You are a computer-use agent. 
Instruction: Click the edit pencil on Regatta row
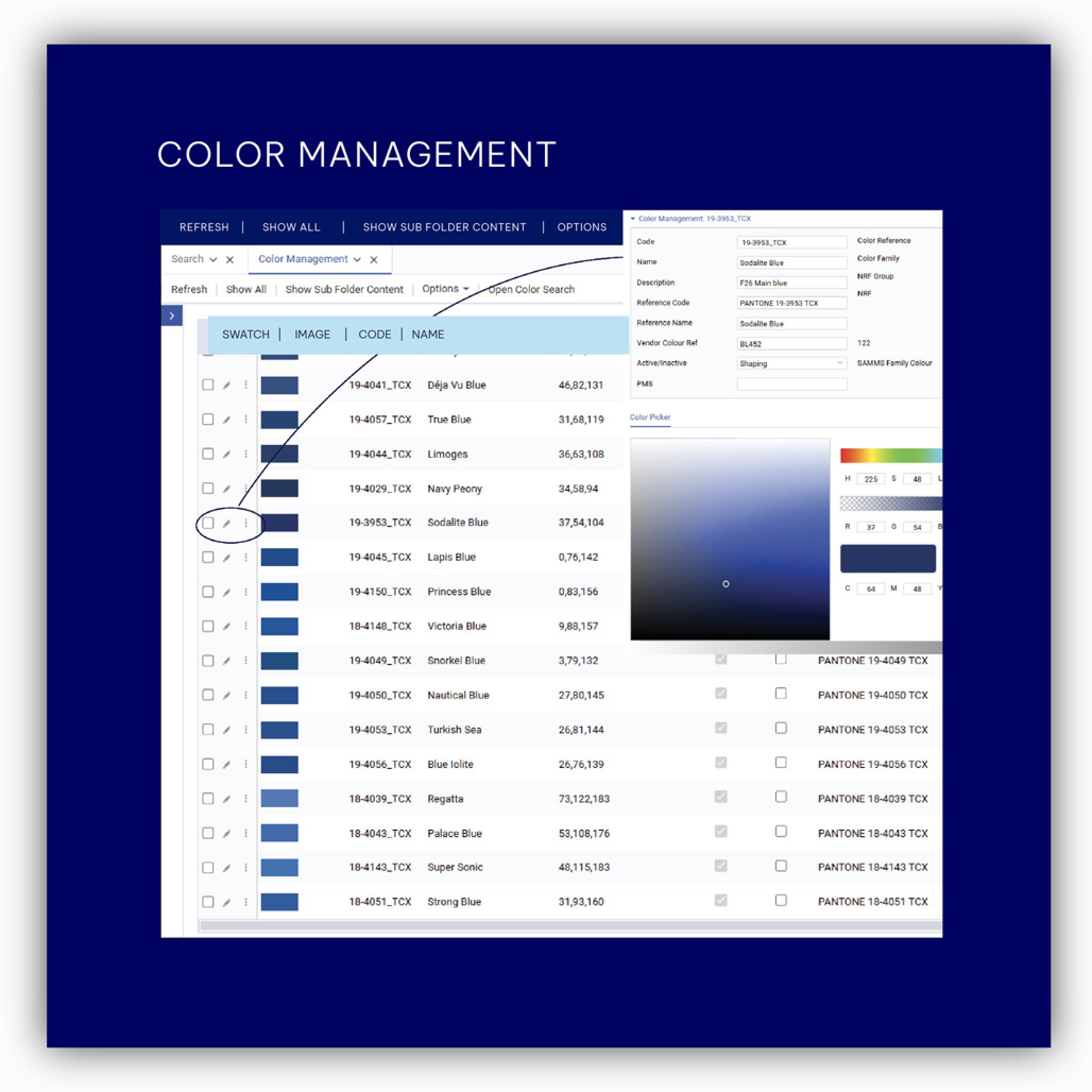[227, 799]
